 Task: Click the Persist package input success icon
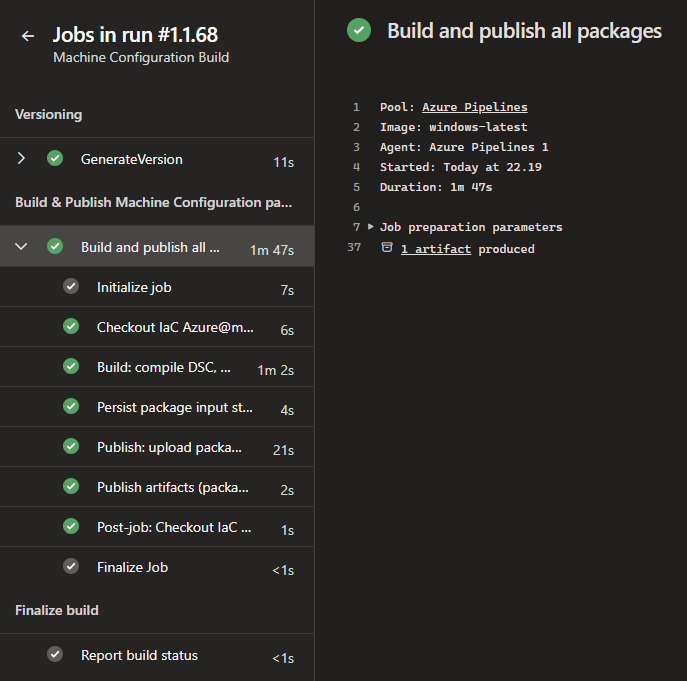click(71, 406)
